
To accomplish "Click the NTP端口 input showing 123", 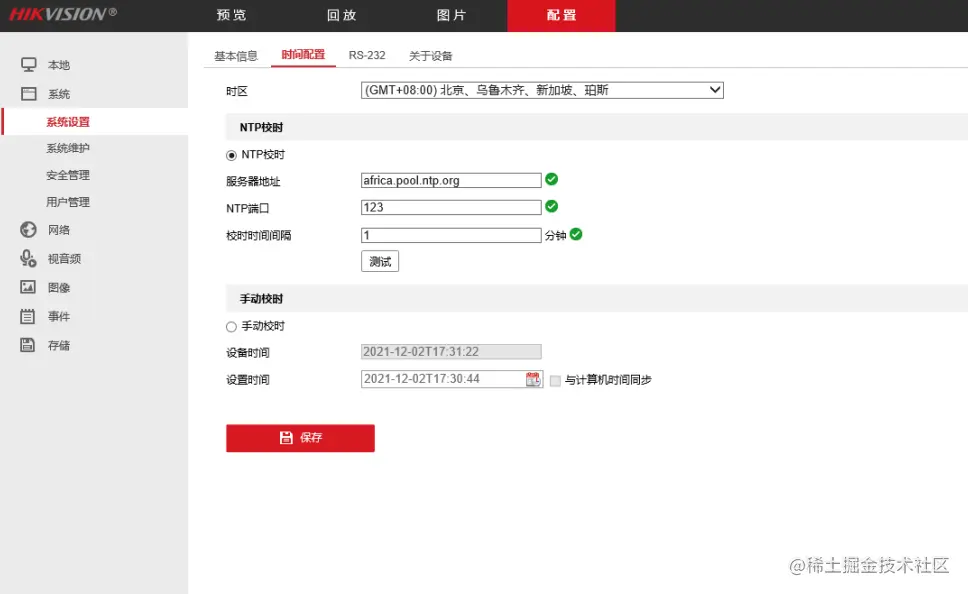I will coord(451,207).
